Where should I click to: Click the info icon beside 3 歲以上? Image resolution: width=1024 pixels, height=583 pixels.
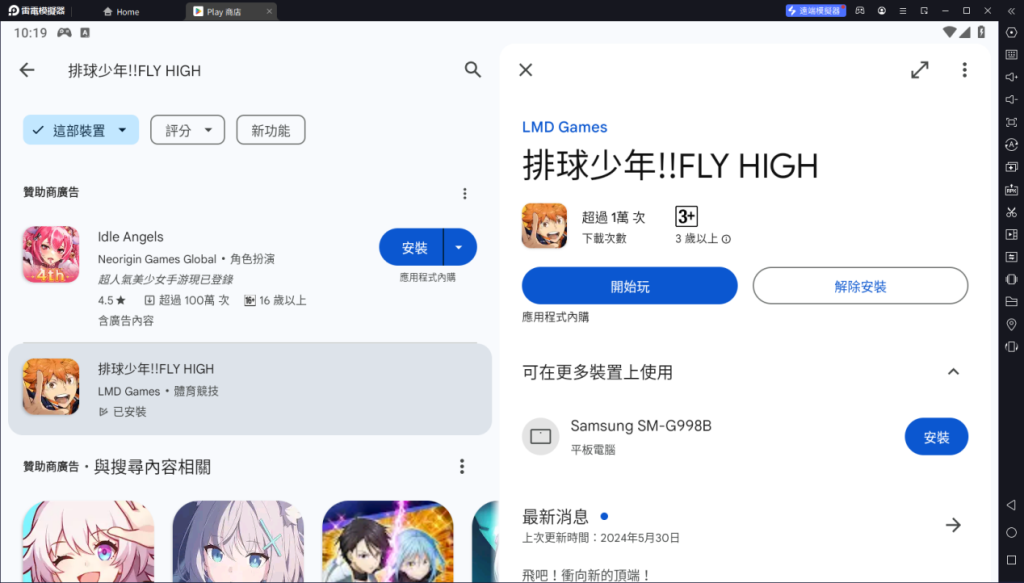click(726, 239)
